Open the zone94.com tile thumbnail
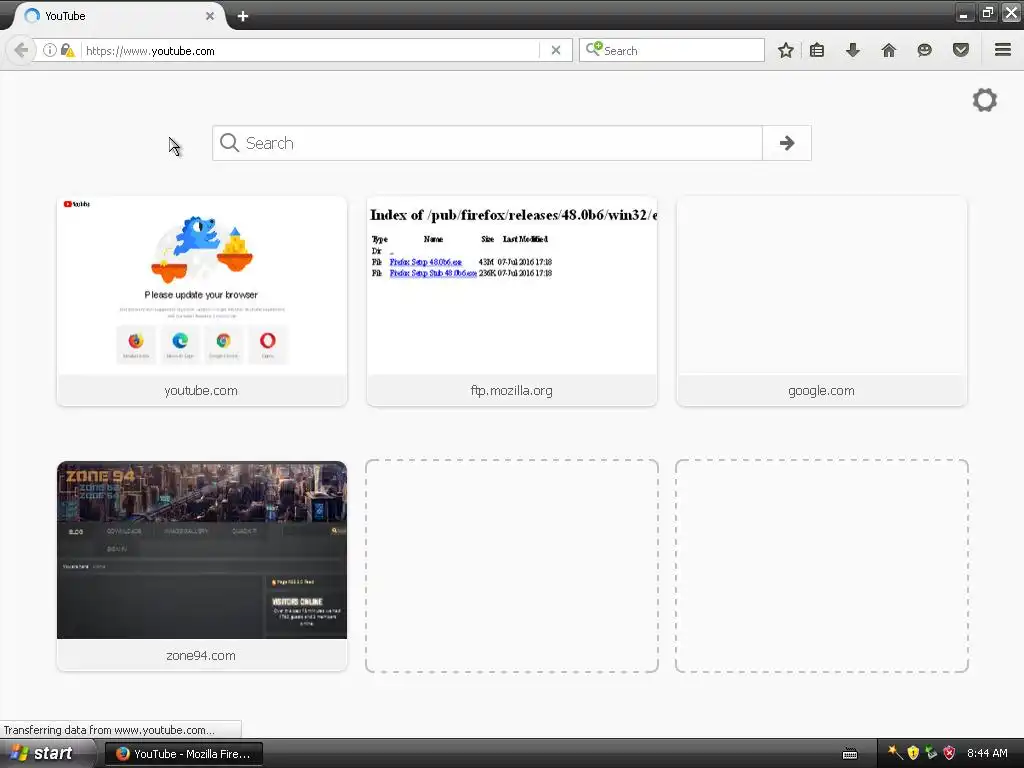This screenshot has width=1024, height=768. click(x=202, y=550)
